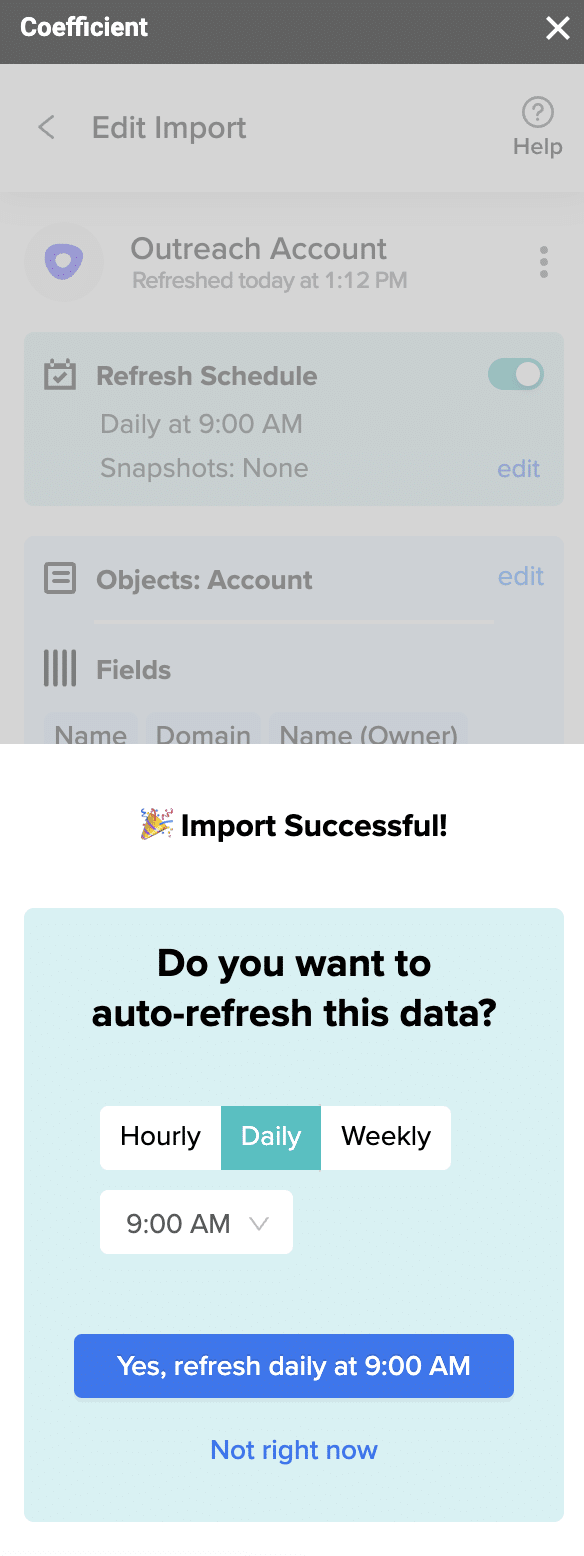
Task: Click edit link next to Objects: Account
Action: tap(521, 576)
